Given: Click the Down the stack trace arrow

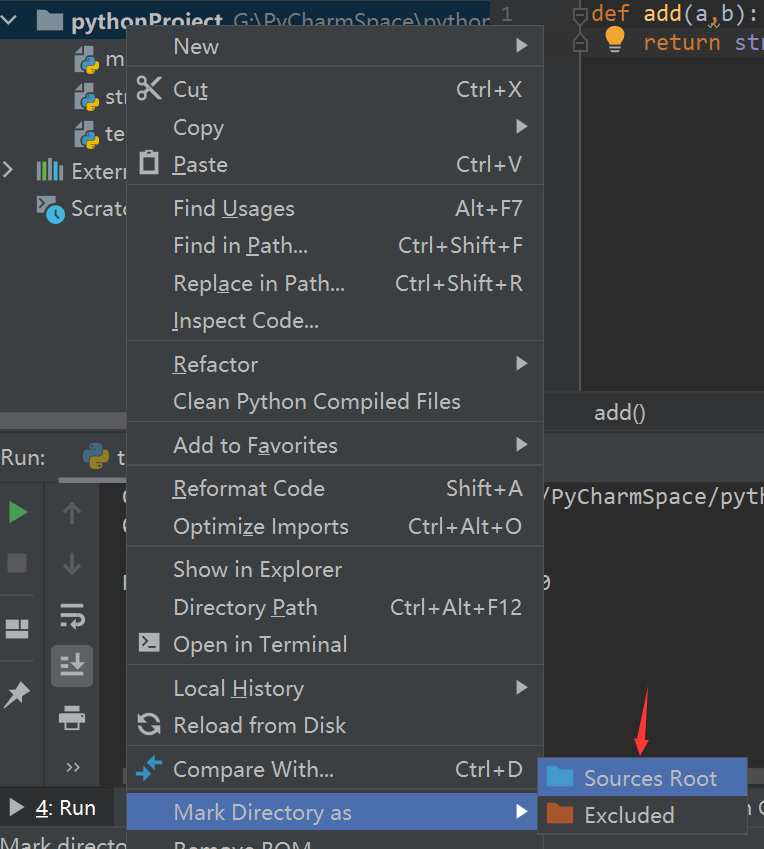Looking at the screenshot, I should point(72,564).
